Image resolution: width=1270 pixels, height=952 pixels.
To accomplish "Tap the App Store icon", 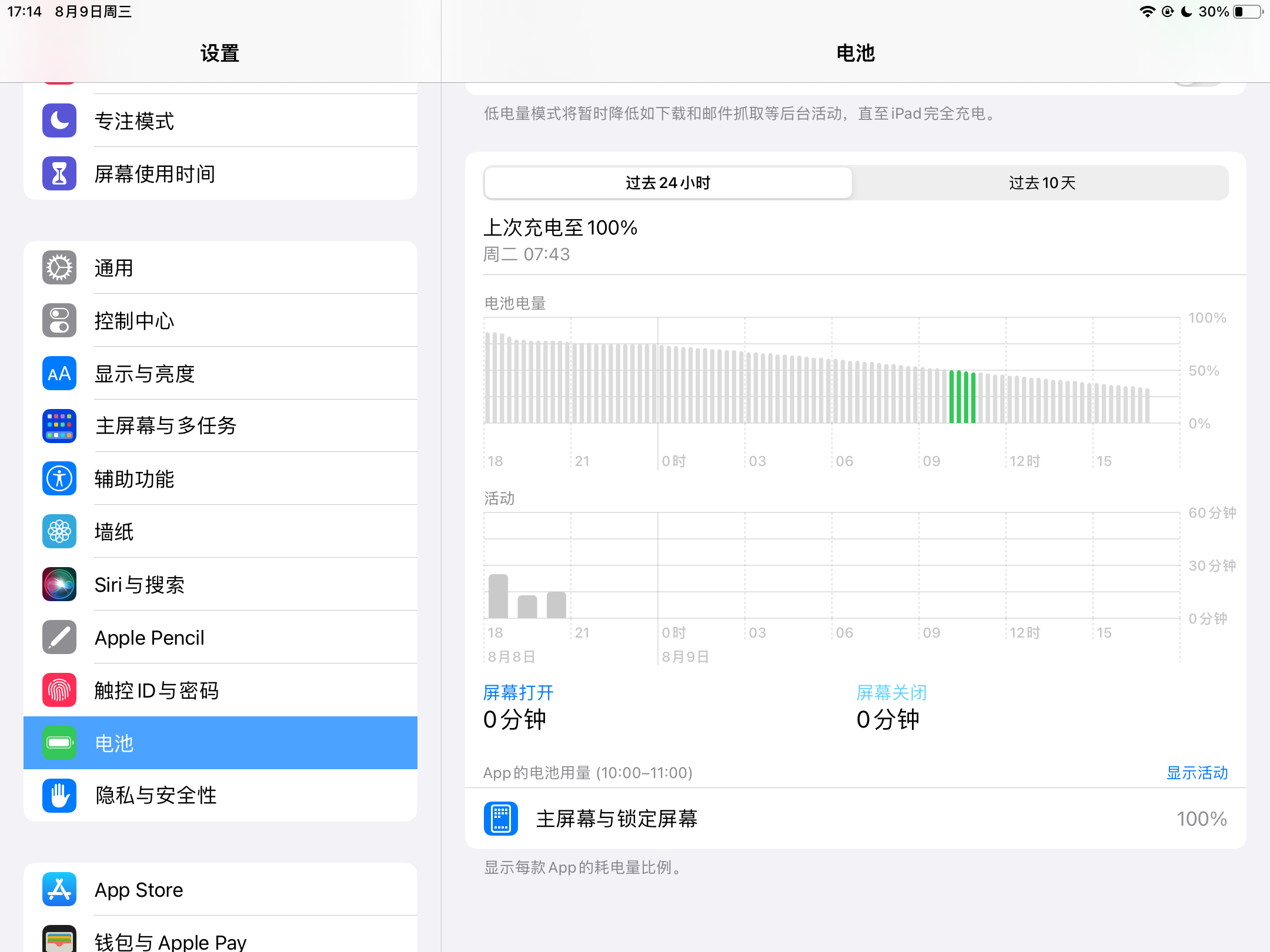I will [x=59, y=890].
